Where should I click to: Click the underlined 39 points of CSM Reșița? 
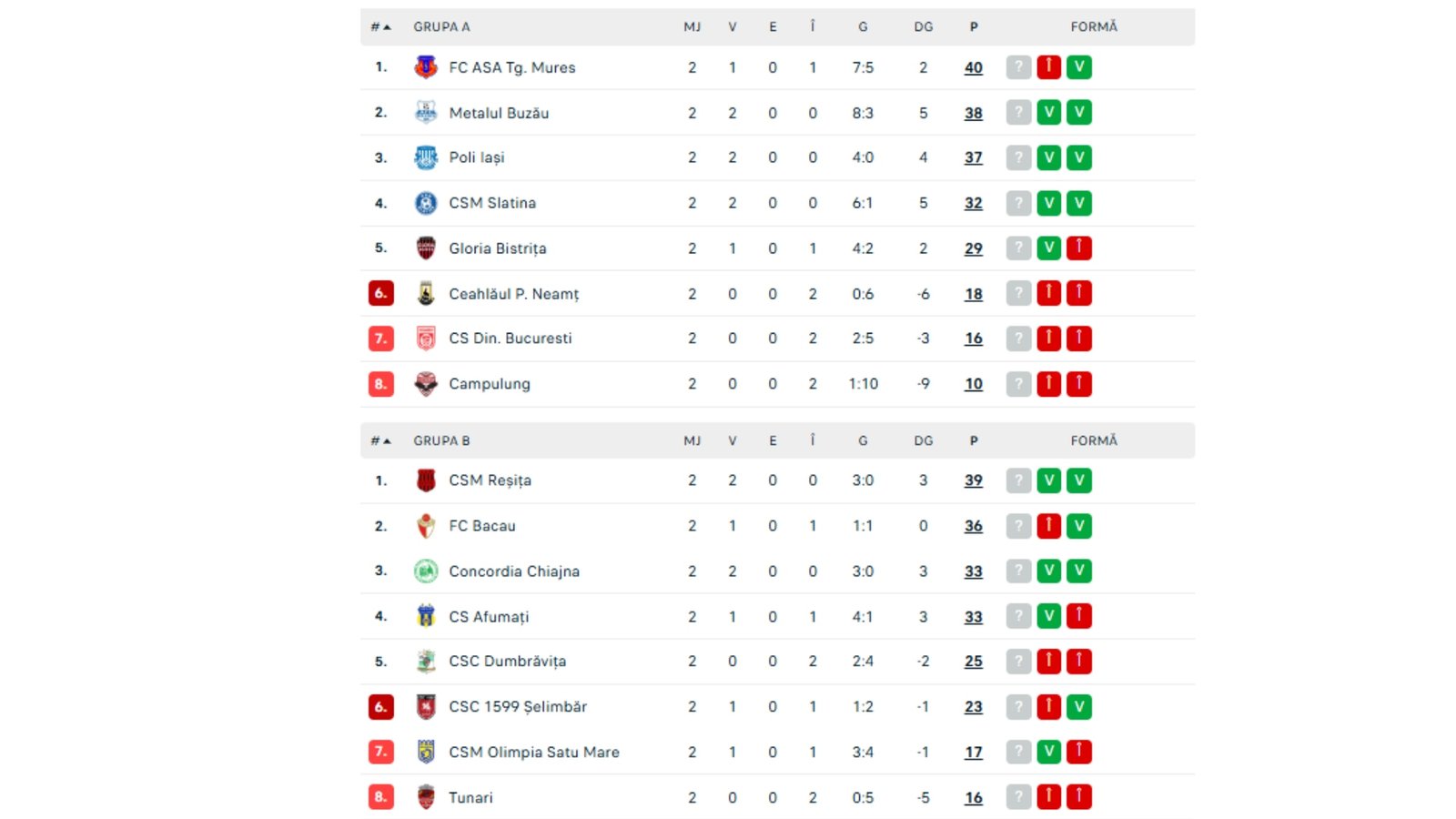pos(973,480)
